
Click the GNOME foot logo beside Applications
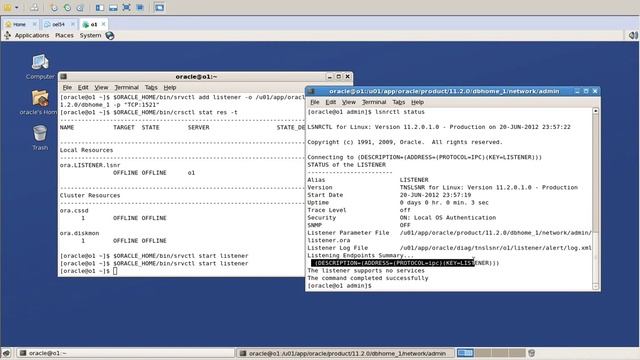coord(7,36)
